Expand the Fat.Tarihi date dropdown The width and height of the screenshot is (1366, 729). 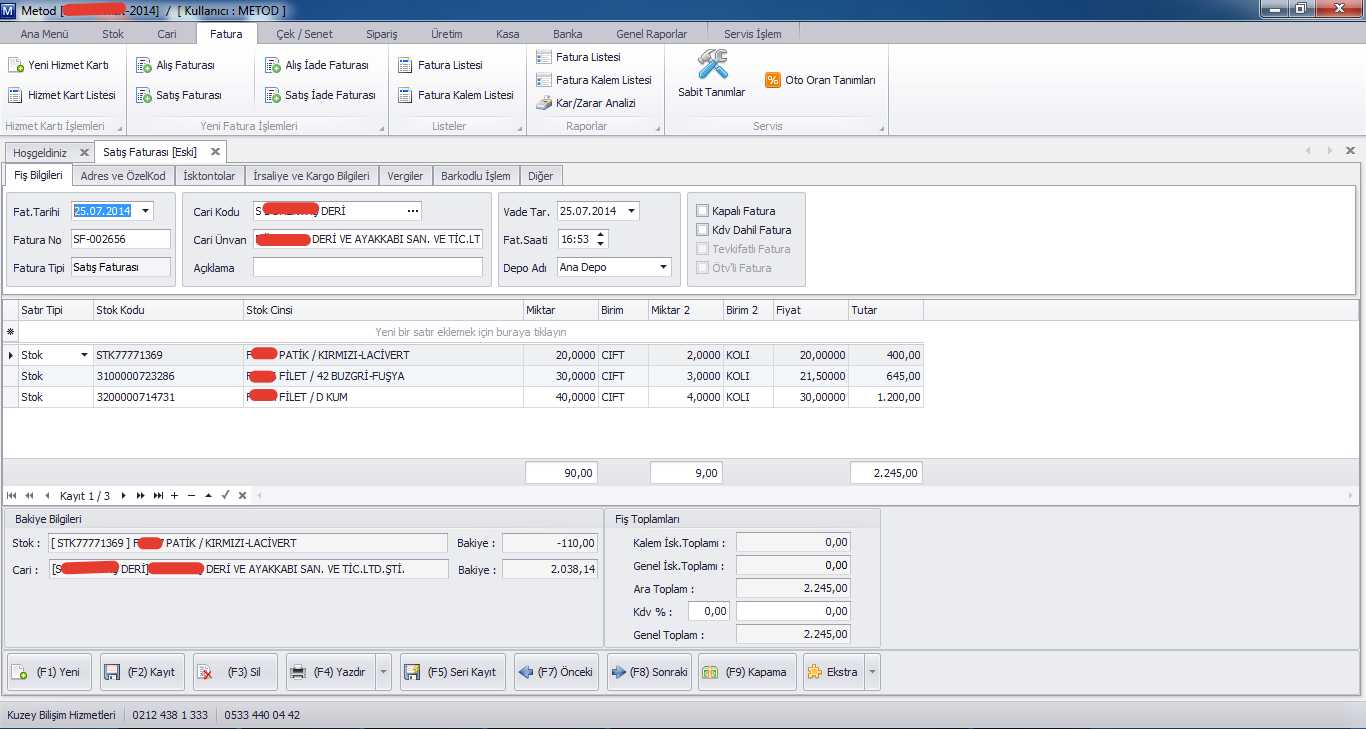click(x=145, y=211)
